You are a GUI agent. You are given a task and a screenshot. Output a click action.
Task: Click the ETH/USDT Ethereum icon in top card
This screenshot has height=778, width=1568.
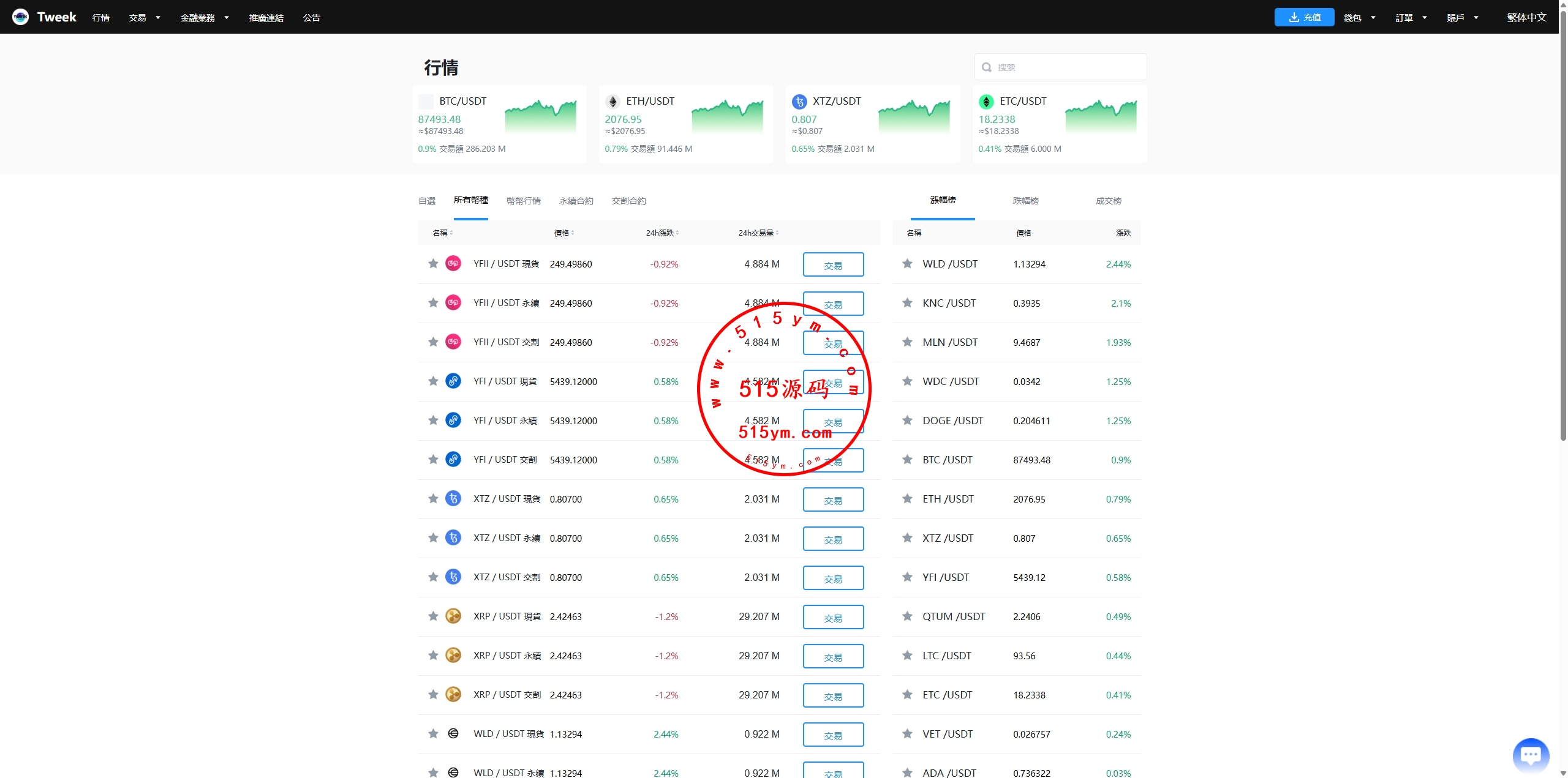[612, 102]
